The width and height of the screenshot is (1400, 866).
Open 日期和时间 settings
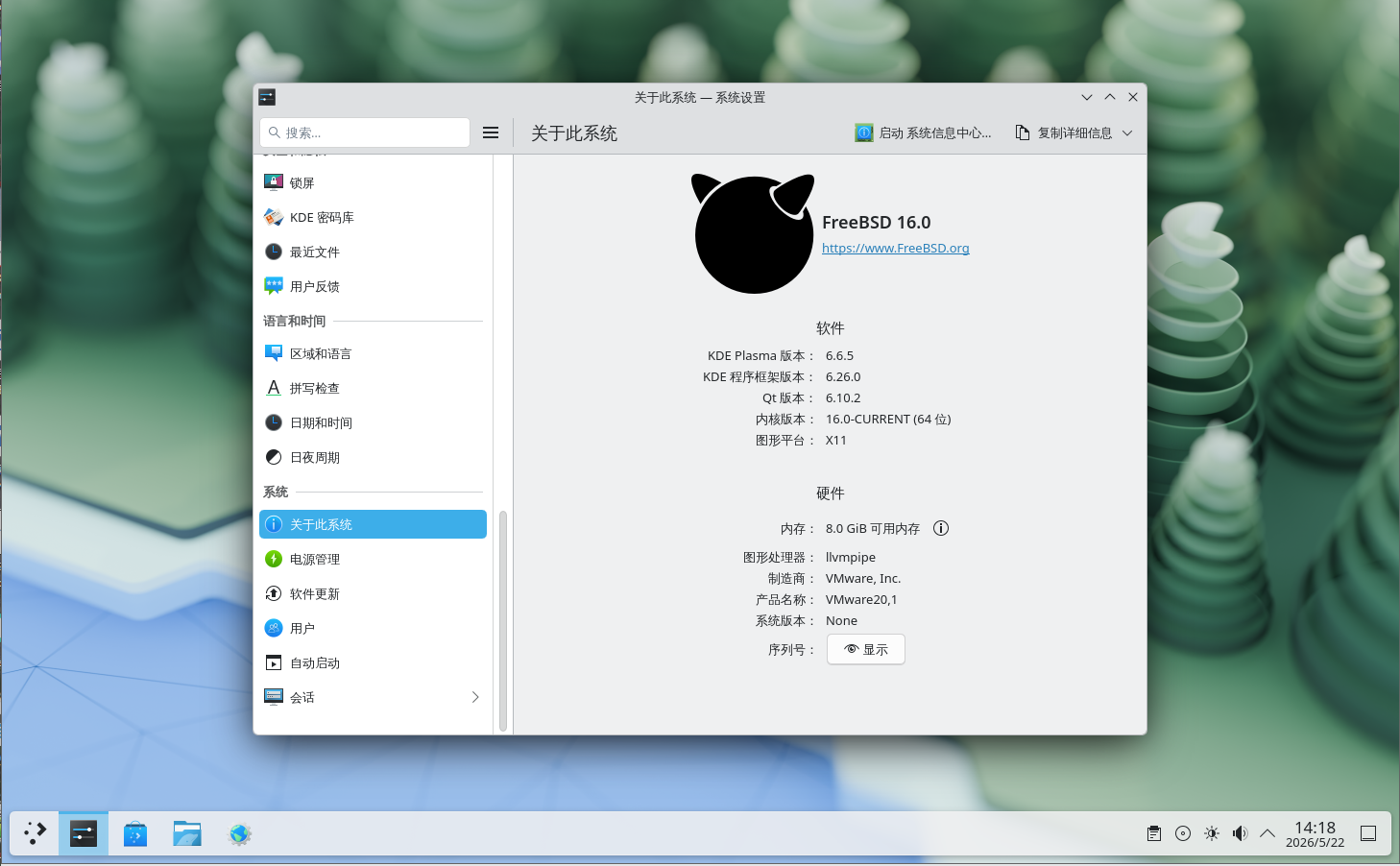point(373,422)
